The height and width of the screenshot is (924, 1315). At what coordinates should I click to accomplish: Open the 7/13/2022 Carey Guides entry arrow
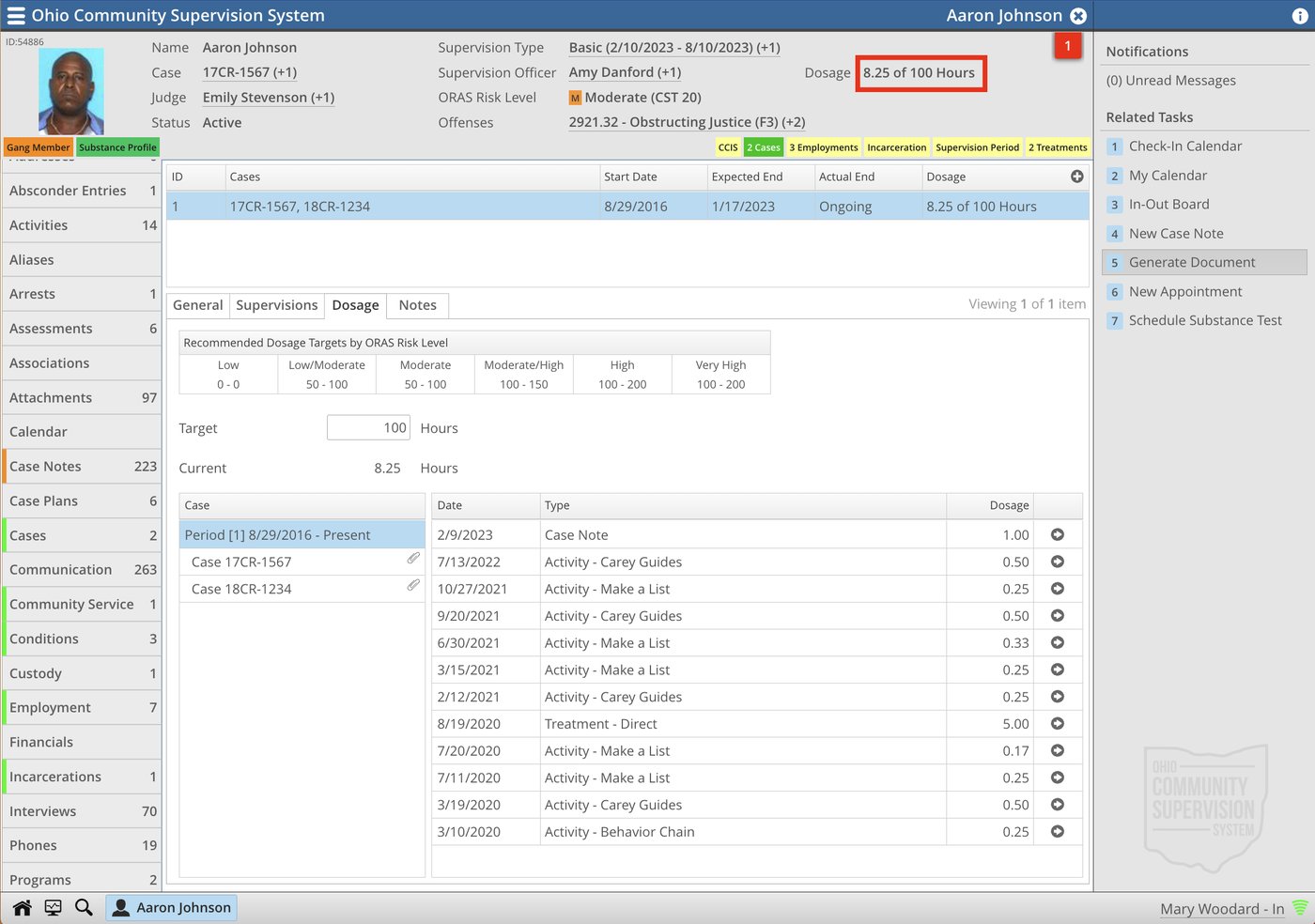click(x=1058, y=562)
